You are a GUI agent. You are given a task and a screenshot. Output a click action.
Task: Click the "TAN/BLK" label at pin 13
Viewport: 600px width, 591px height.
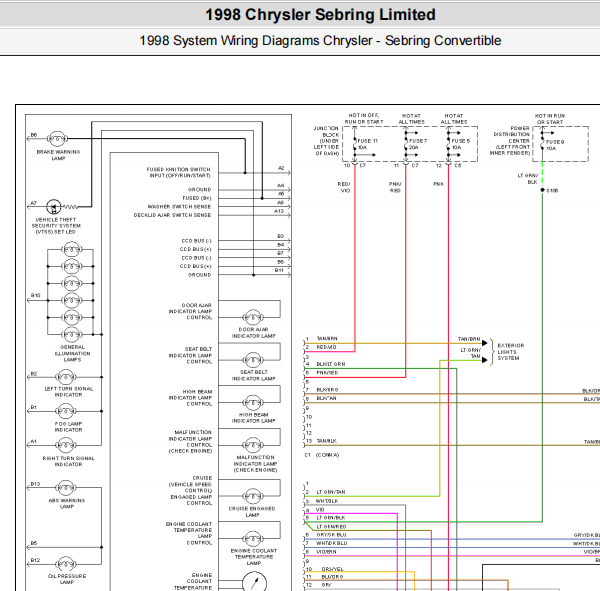pos(326,441)
